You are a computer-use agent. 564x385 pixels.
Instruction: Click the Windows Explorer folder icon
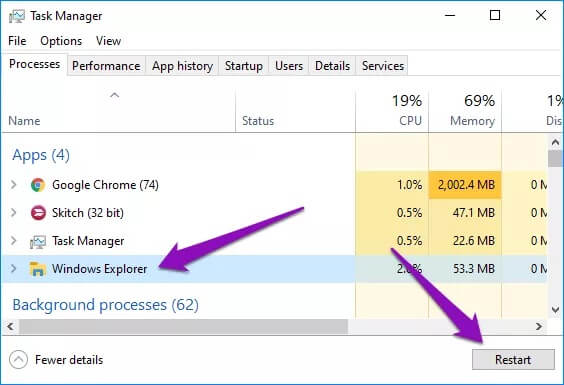click(37, 269)
